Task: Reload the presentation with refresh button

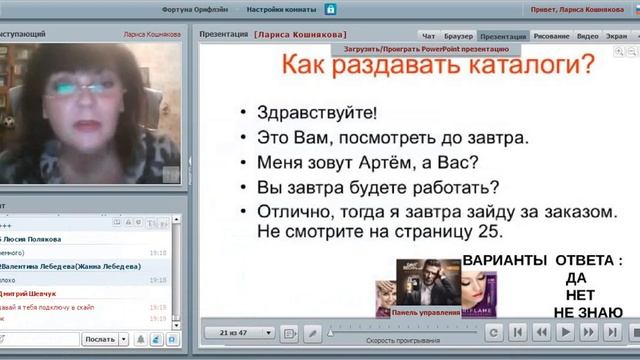Action: point(493,333)
